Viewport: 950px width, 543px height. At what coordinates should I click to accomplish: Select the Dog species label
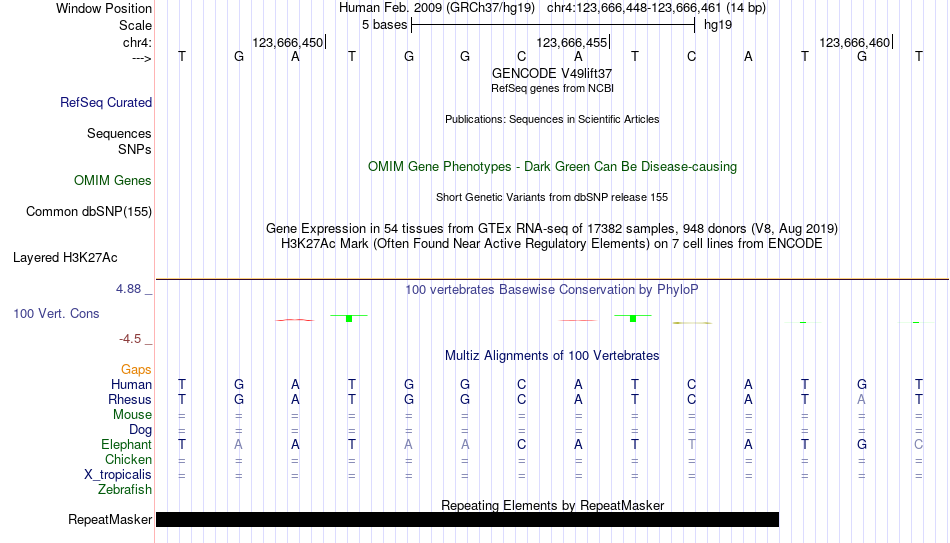pyautogui.click(x=141, y=430)
